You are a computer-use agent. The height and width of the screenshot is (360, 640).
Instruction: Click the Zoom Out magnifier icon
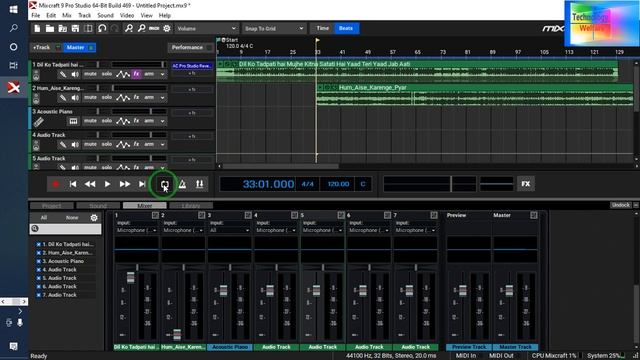pyautogui.click(x=142, y=29)
